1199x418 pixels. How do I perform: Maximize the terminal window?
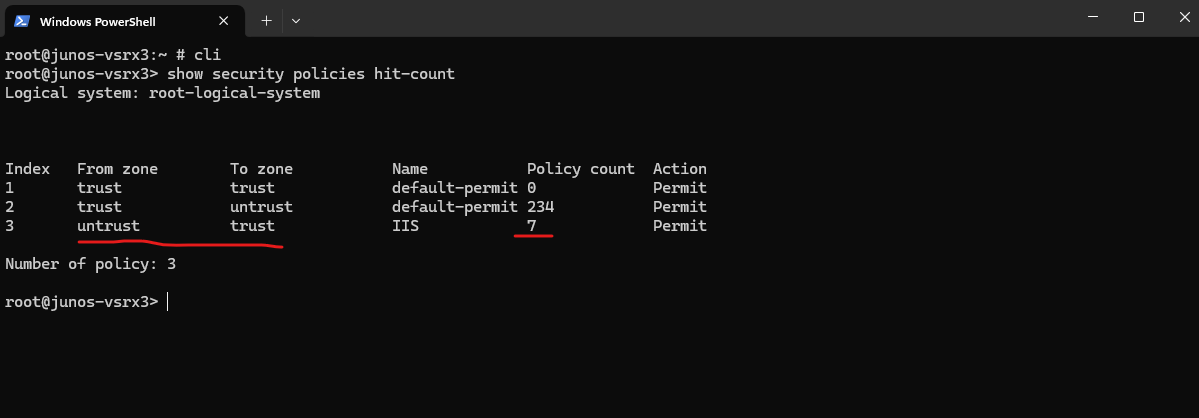tap(1139, 17)
